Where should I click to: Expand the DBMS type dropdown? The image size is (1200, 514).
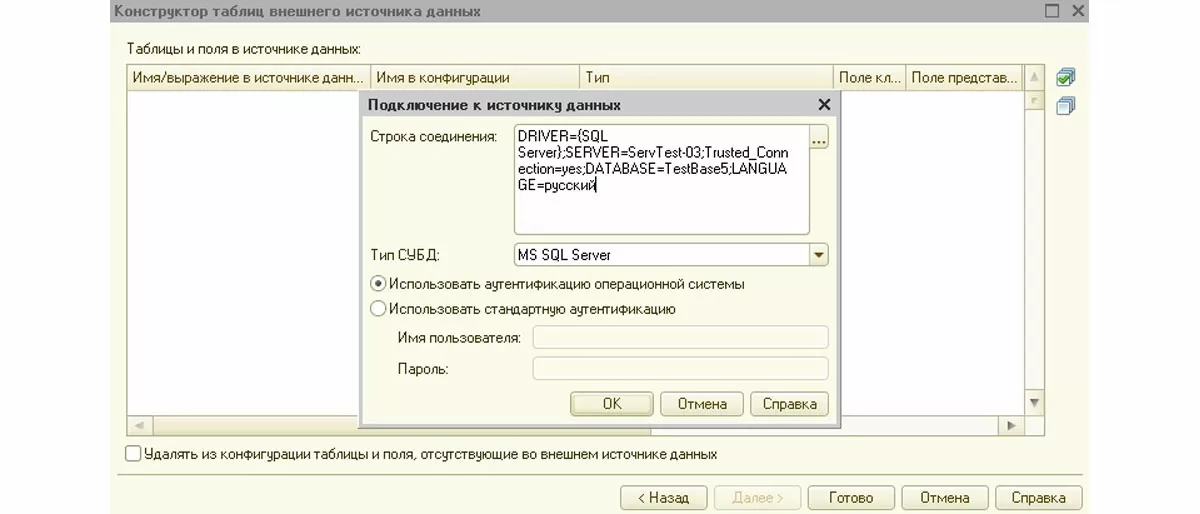[x=819, y=255]
